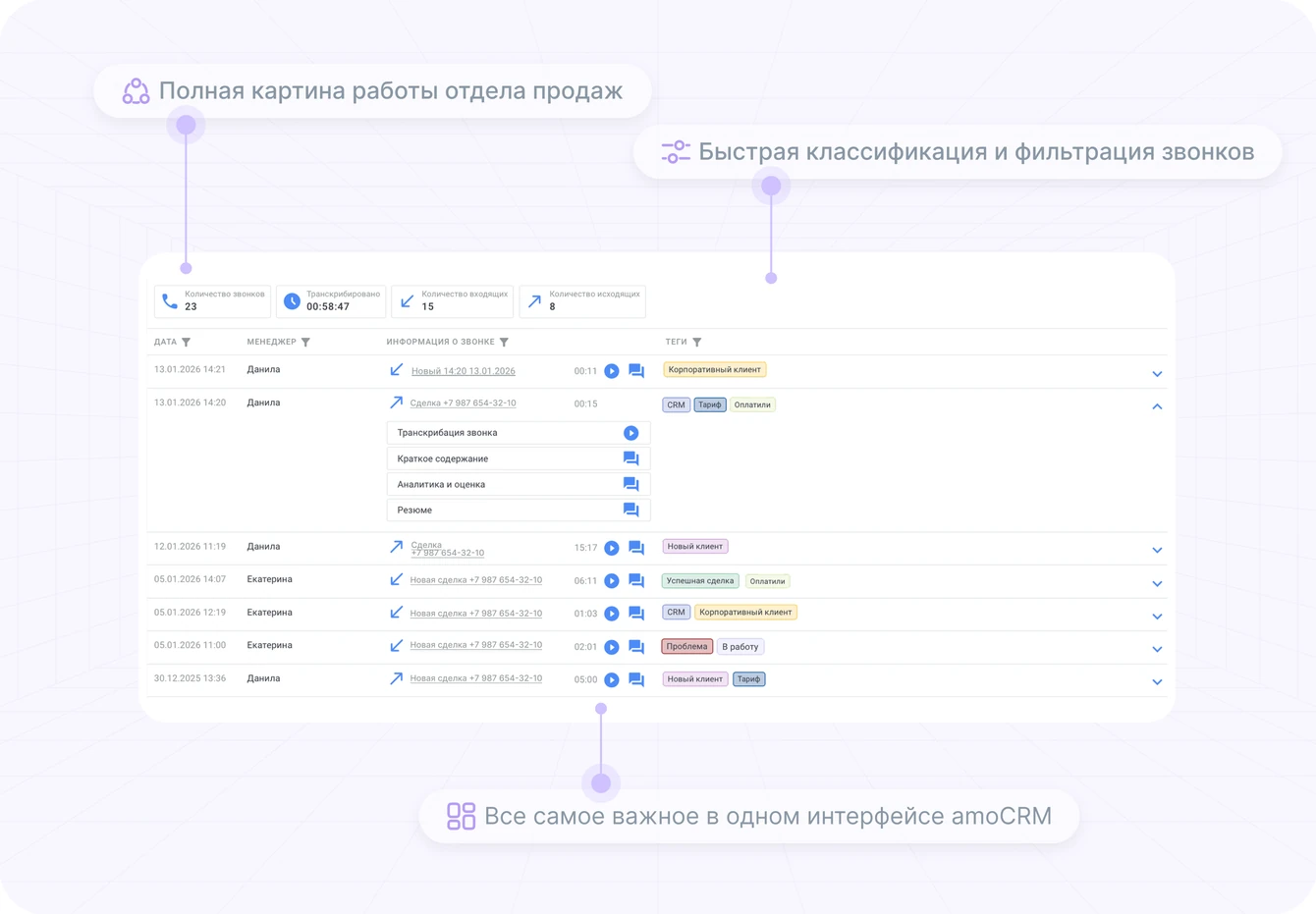The image size is (1316, 914).
Task: Open link Новый 14:20 13.01.2026
Action: [463, 371]
